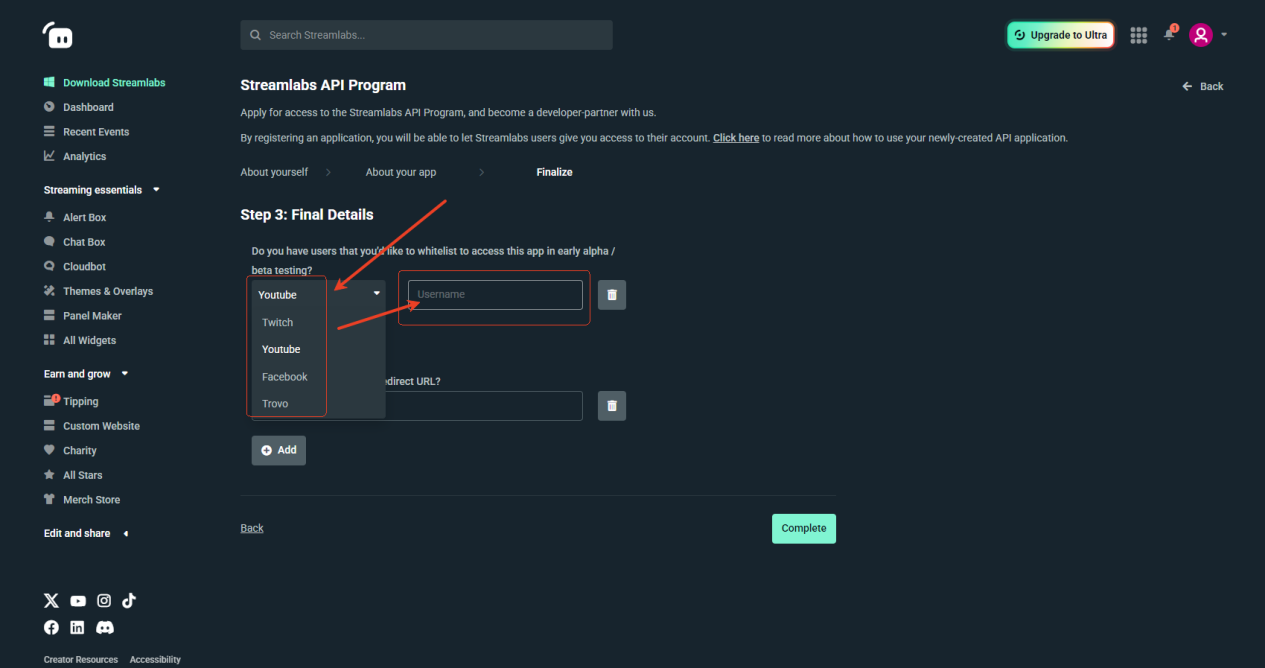Click the Custom Website icon
Image resolution: width=1265 pixels, height=668 pixels.
point(49,426)
